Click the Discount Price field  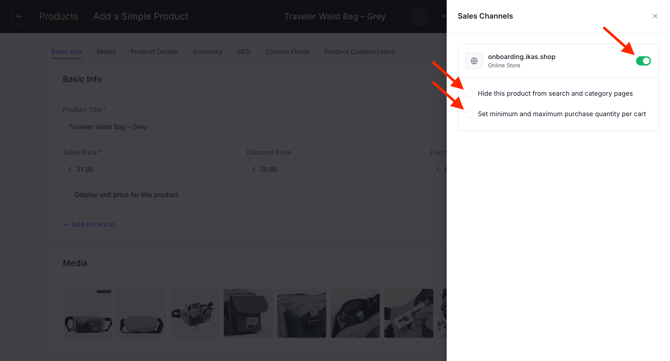click(x=334, y=170)
